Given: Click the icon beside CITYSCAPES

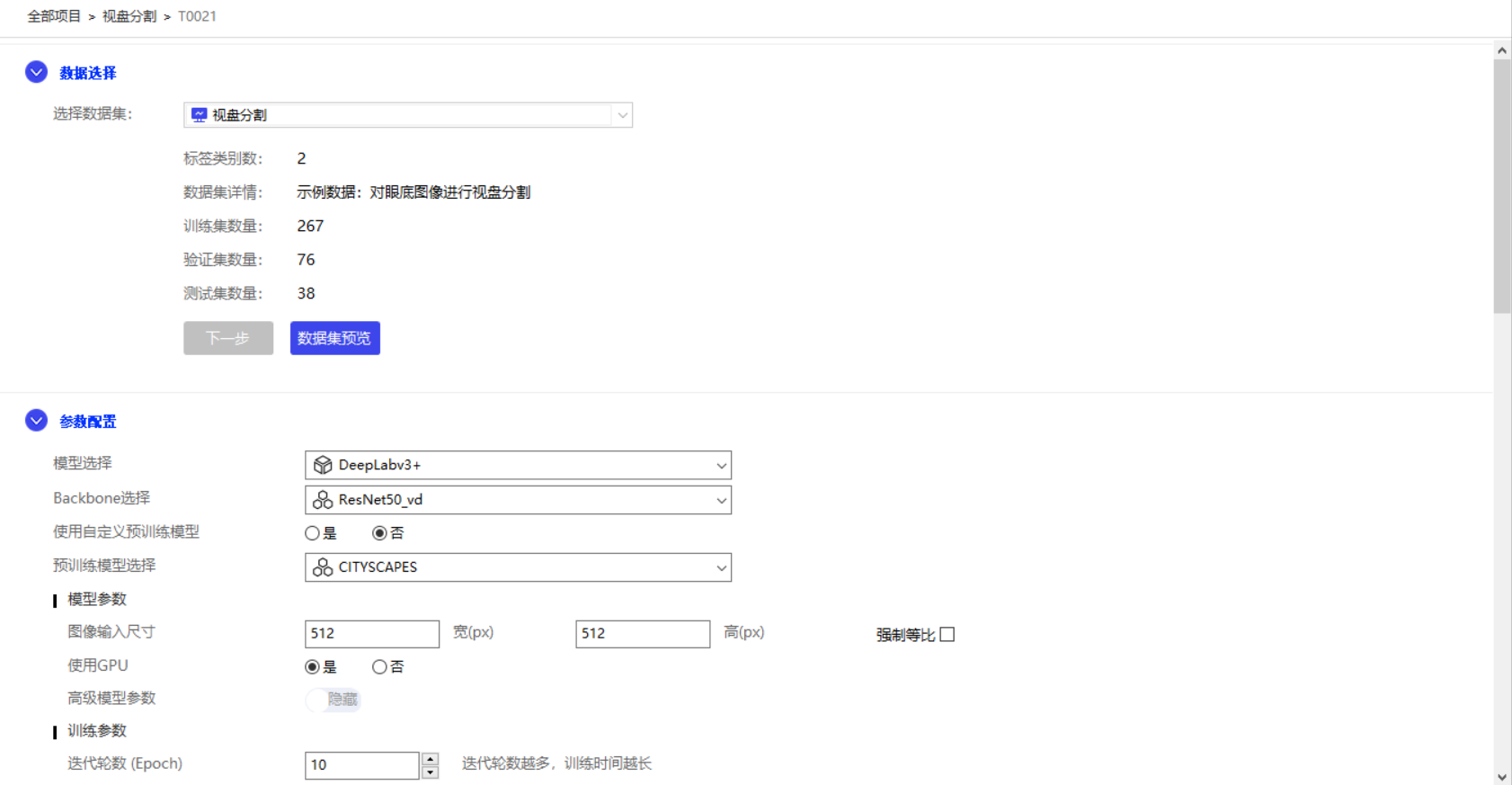Looking at the screenshot, I should pos(322,567).
